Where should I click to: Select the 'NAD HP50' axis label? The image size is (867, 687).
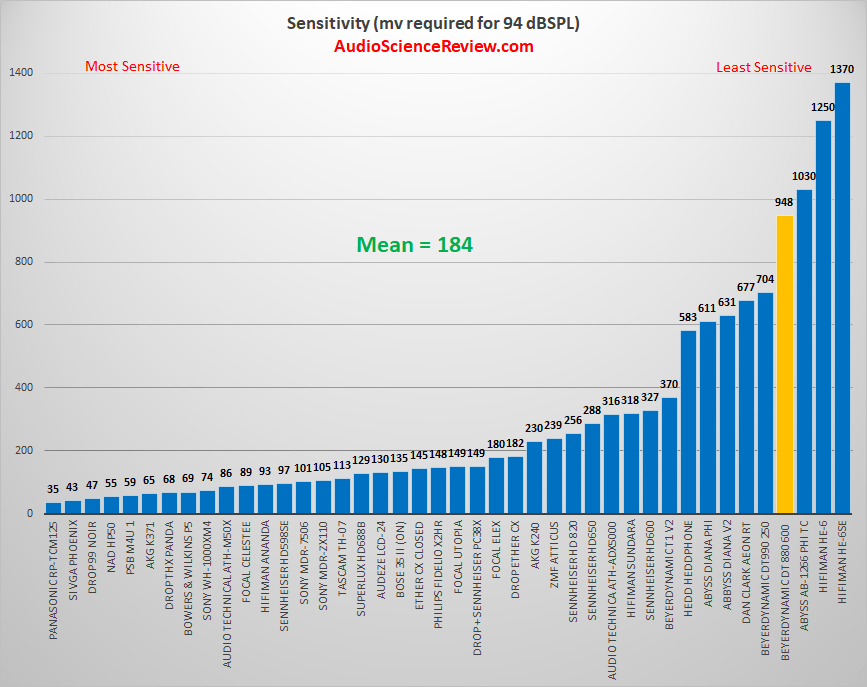click(111, 547)
